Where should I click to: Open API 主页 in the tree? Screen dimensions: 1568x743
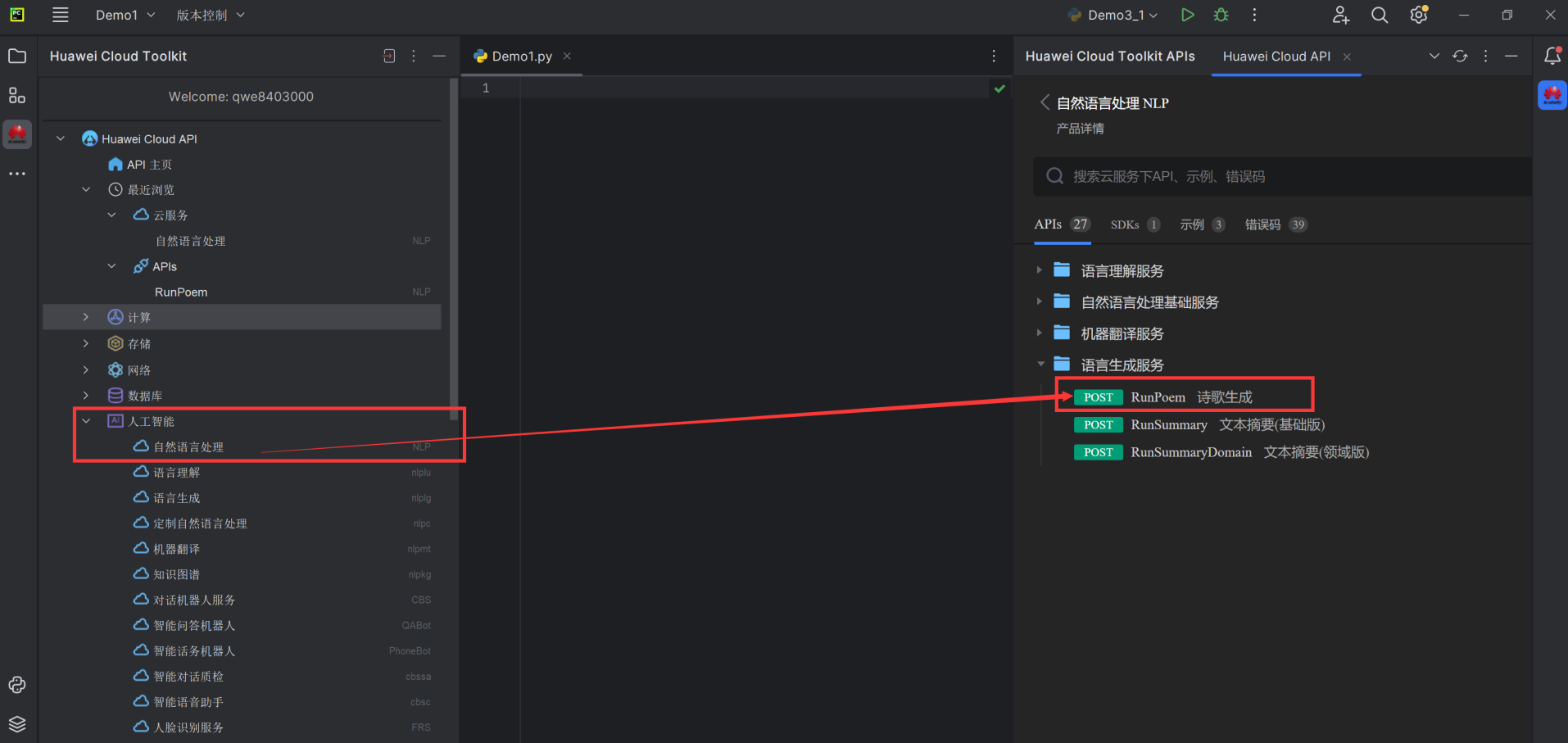[x=140, y=164]
